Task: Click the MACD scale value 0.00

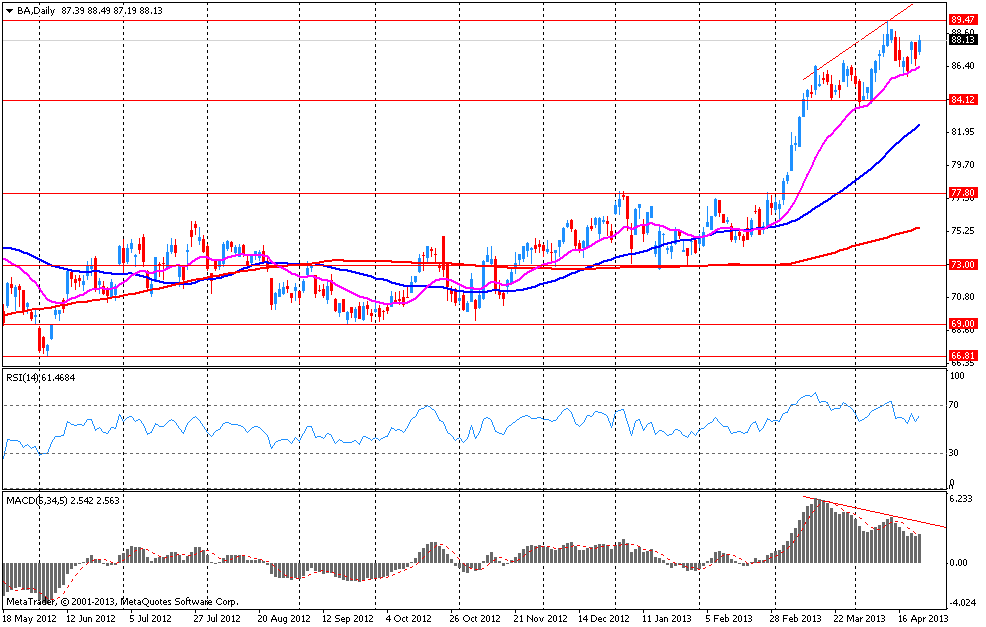Action: [959, 563]
